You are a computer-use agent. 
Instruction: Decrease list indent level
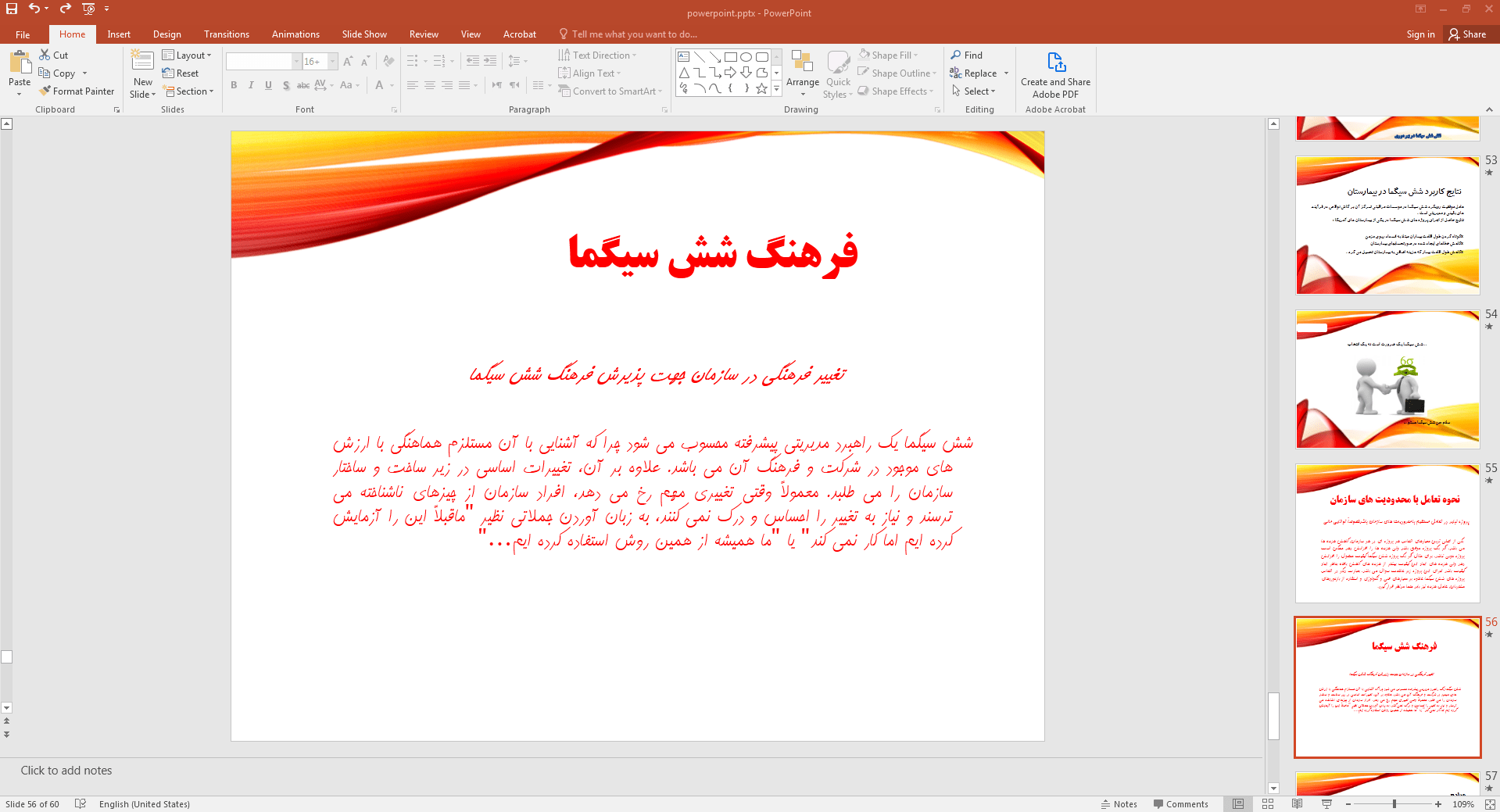473,61
